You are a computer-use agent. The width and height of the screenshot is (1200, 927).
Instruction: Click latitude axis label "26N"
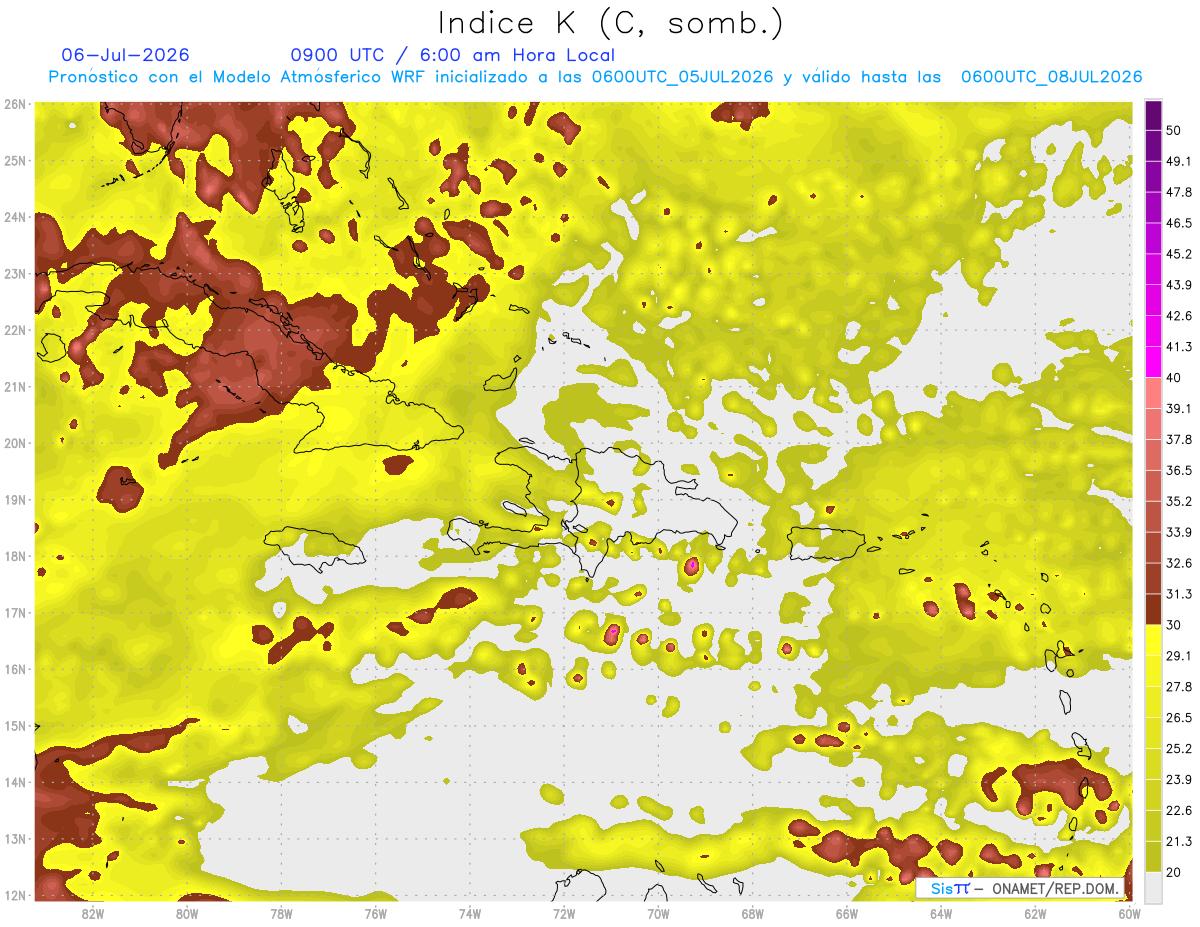pyautogui.click(x=15, y=104)
